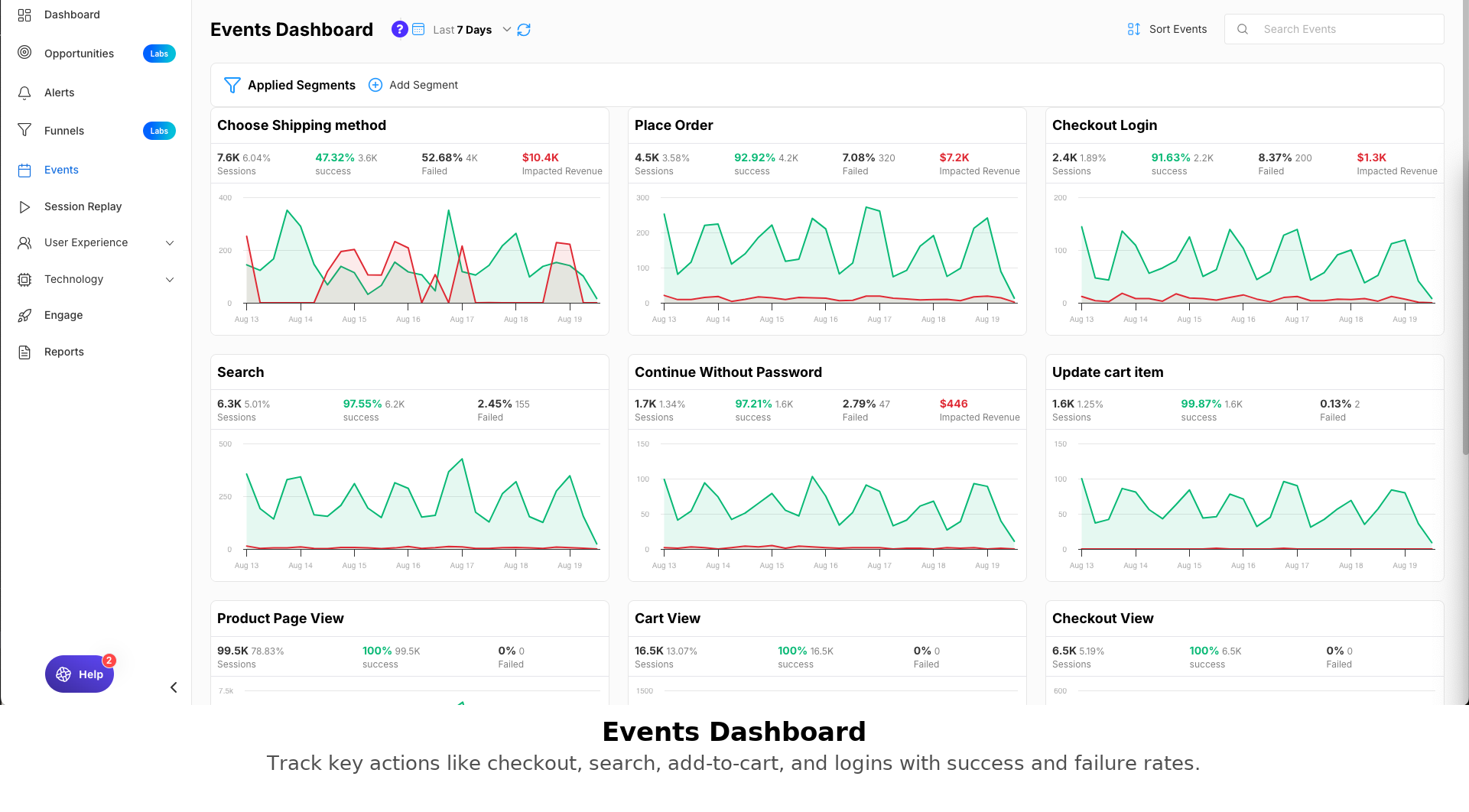1469x812 pixels.
Task: Open the Help chat button
Action: (80, 674)
